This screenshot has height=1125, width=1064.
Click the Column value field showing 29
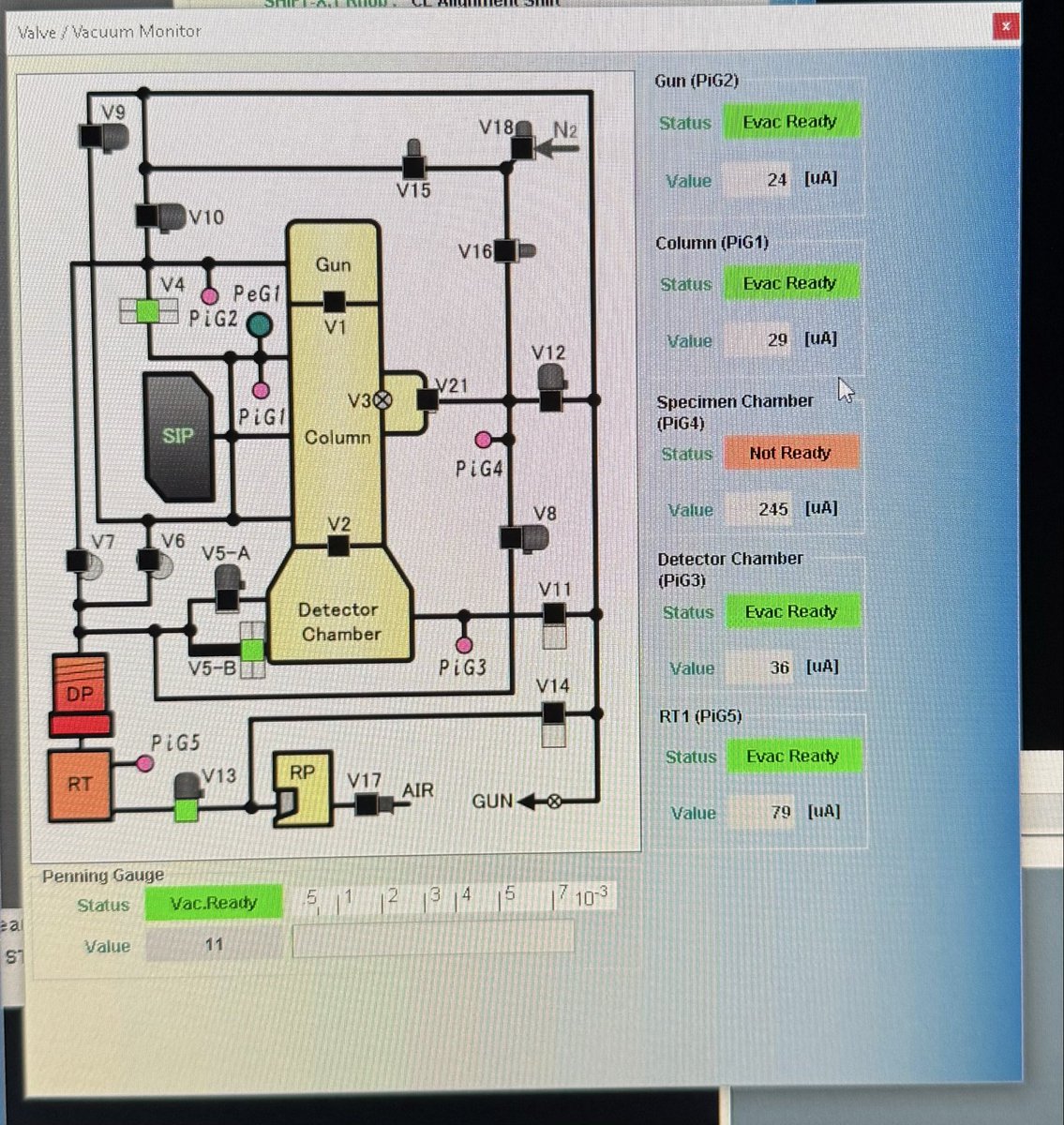coord(759,339)
